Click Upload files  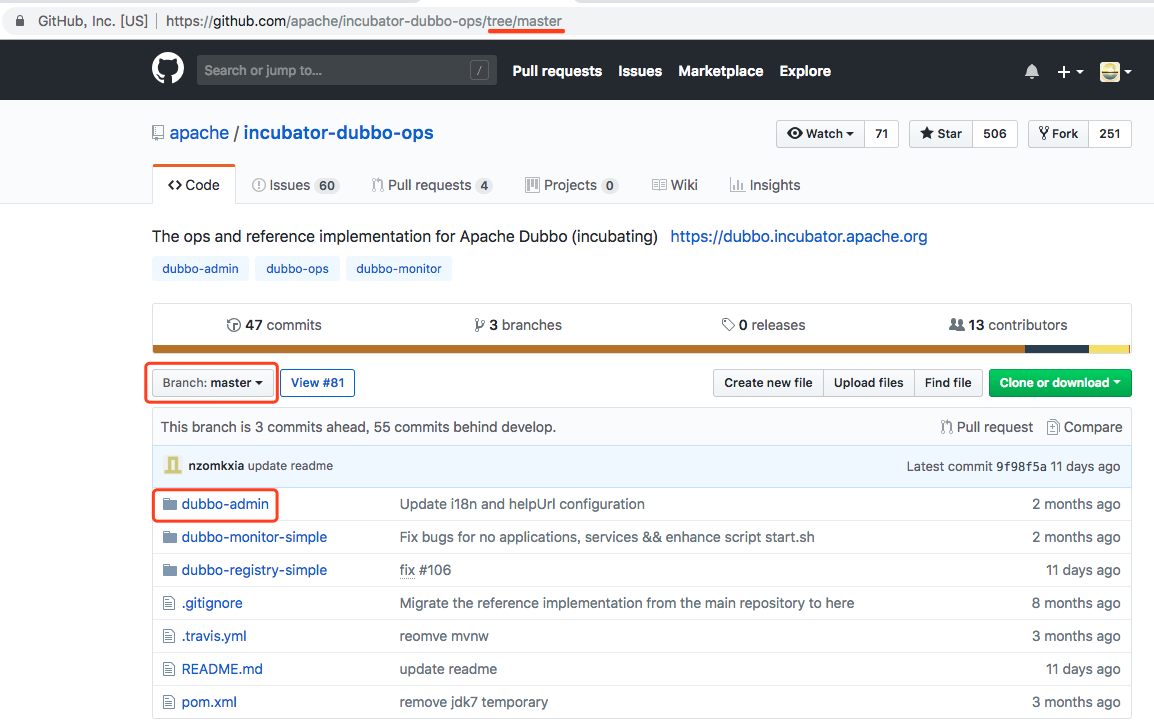868,383
